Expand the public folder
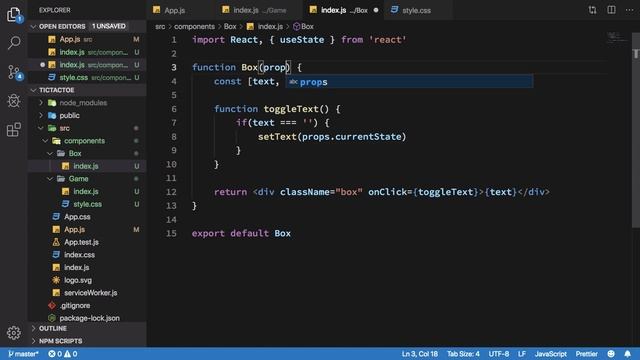Screen dimensions: 640x360 [x=41, y=116]
